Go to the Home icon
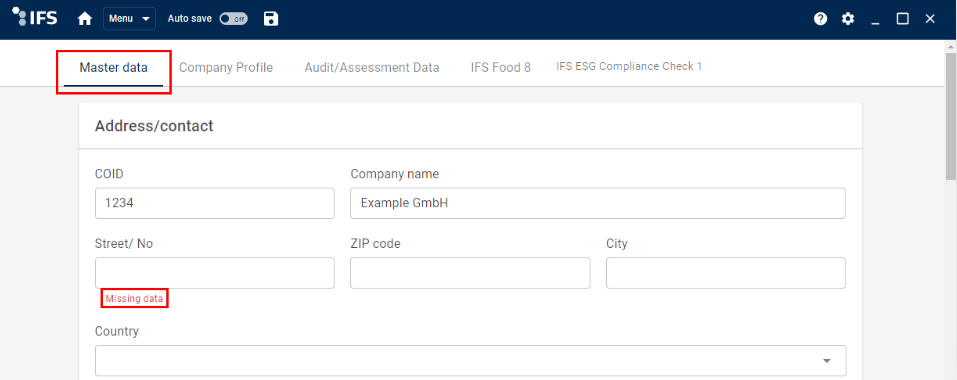 (x=85, y=19)
